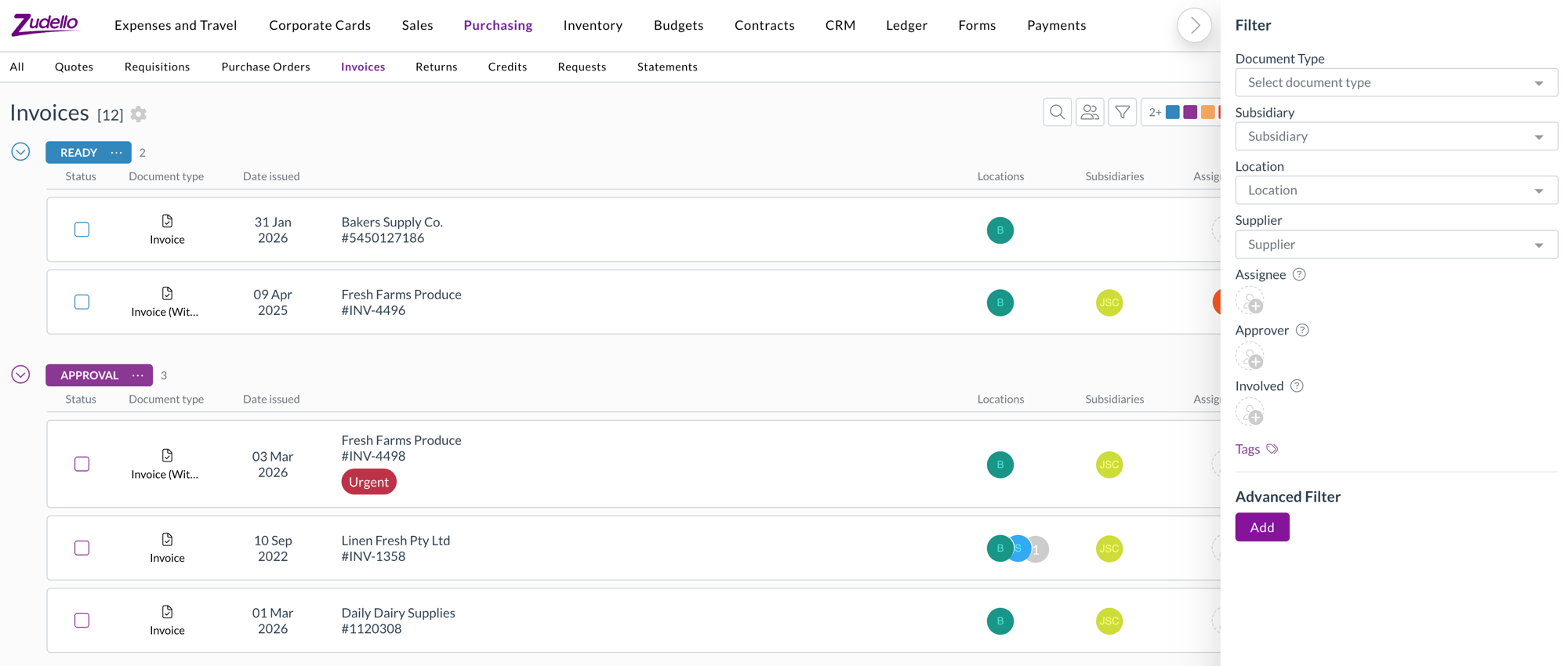Open the Location filter dropdown
This screenshot has height=666, width=1568.
(x=1396, y=190)
